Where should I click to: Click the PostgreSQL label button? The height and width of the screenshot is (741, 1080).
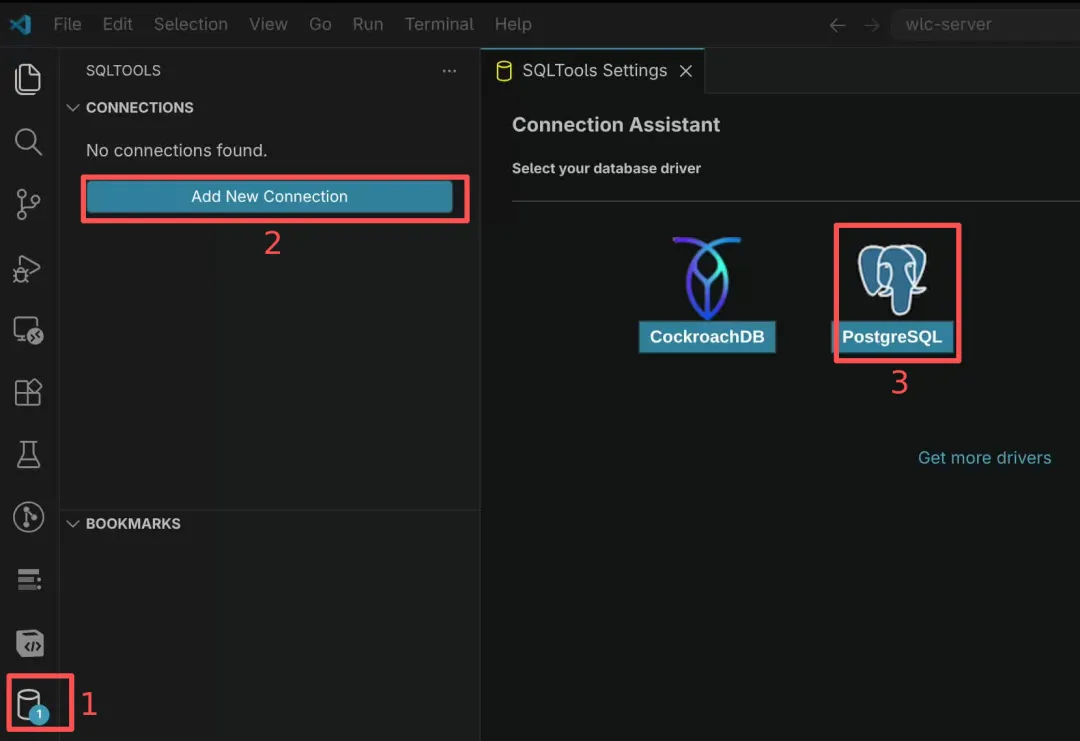(892, 337)
